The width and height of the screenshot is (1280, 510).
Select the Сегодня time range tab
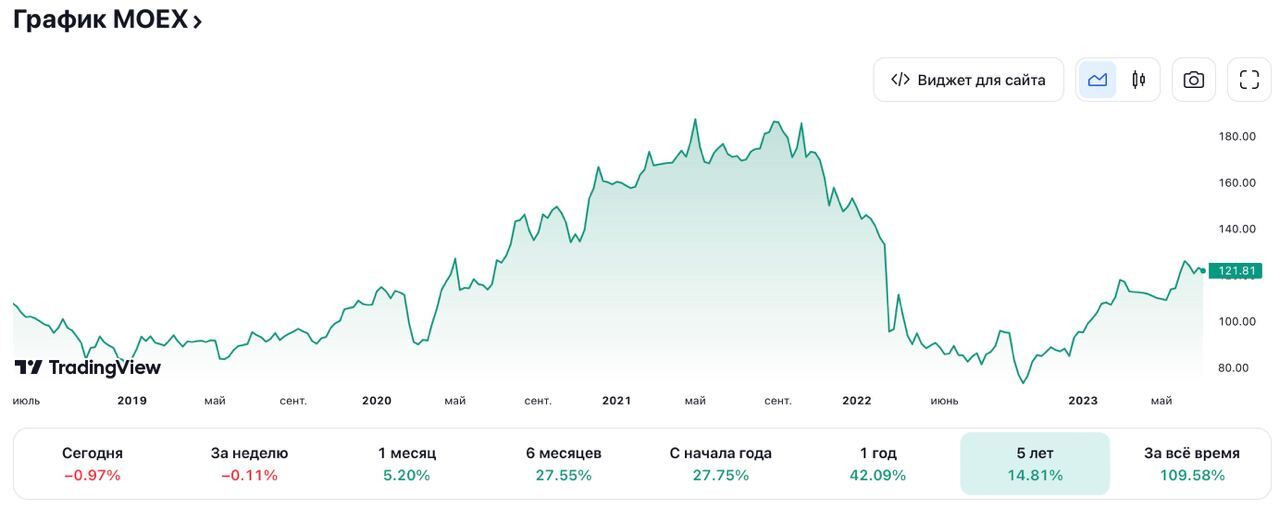(x=92, y=464)
